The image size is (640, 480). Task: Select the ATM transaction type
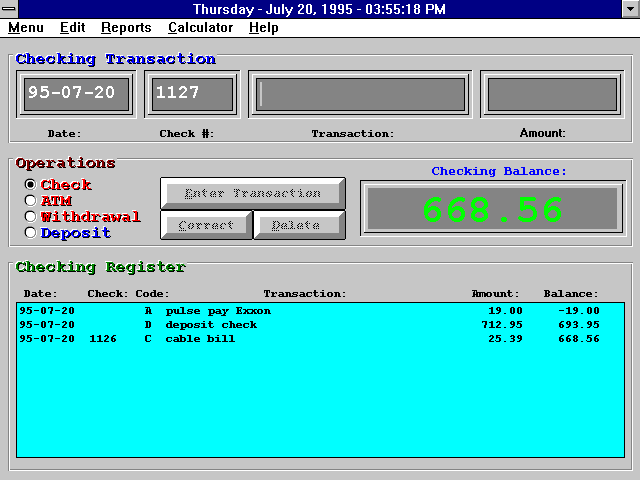coord(31,201)
